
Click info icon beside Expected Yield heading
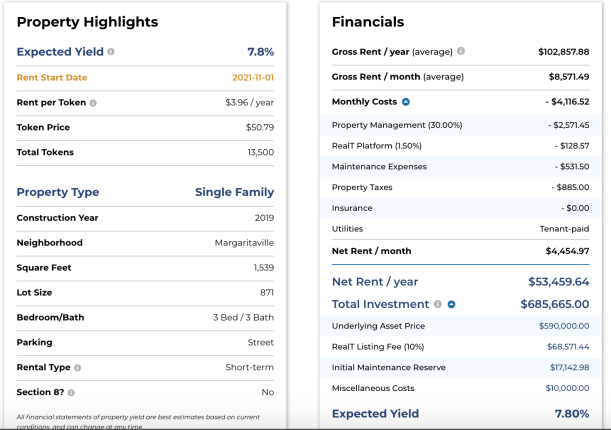(111, 51)
